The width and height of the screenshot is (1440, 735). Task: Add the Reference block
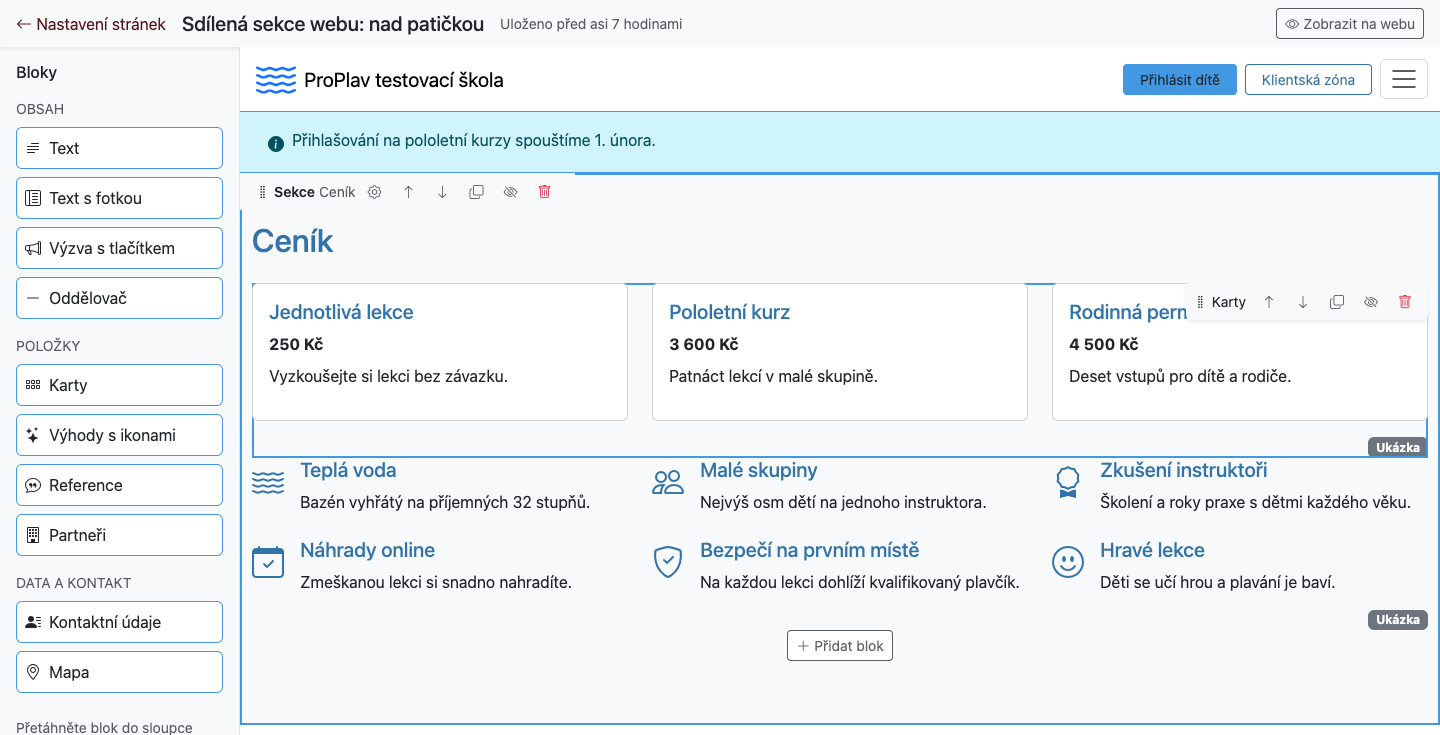pyautogui.click(x=119, y=485)
